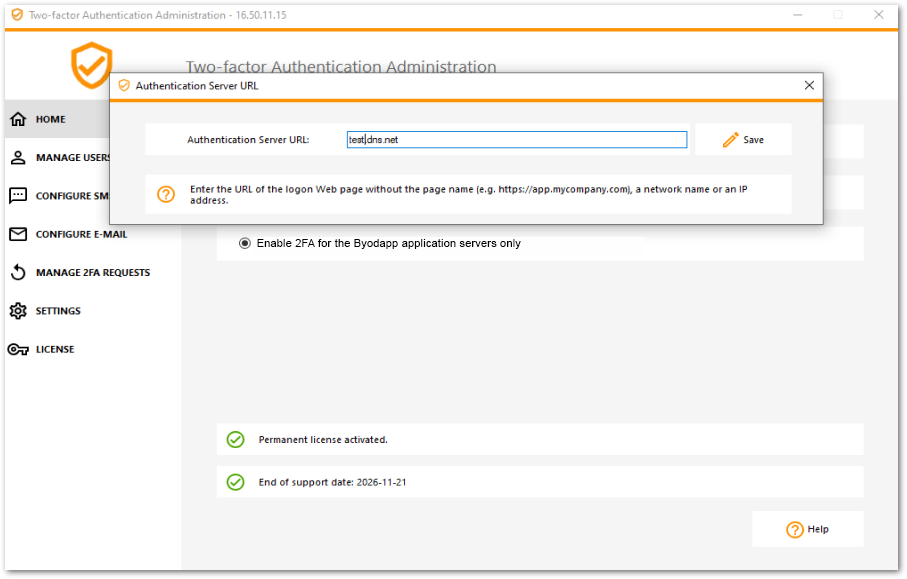Image resolution: width=907 pixels, height=579 pixels.
Task: Click the 'Authentication Server URL:' field label
Action: click(248, 139)
